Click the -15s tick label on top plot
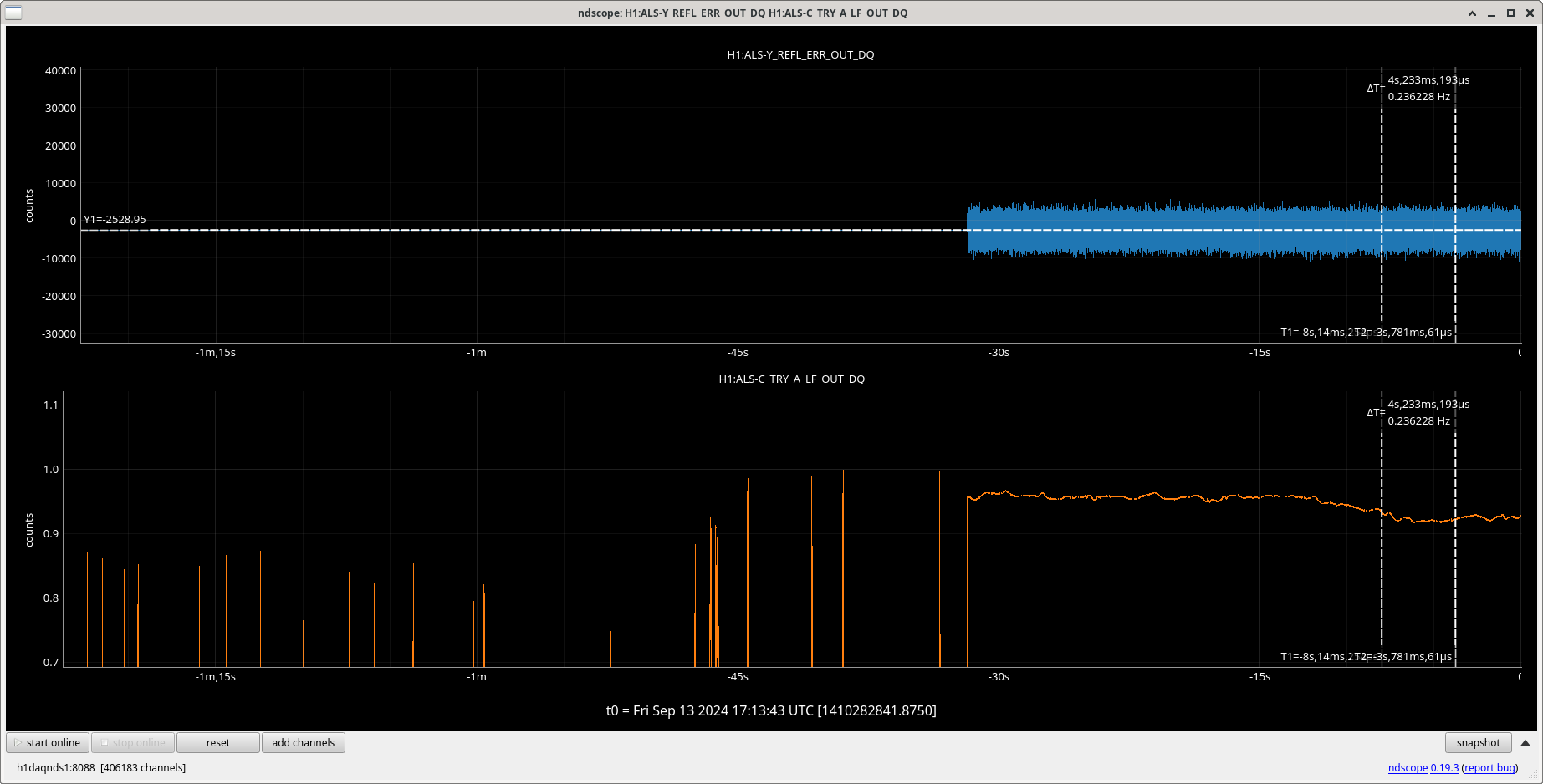 (1259, 352)
